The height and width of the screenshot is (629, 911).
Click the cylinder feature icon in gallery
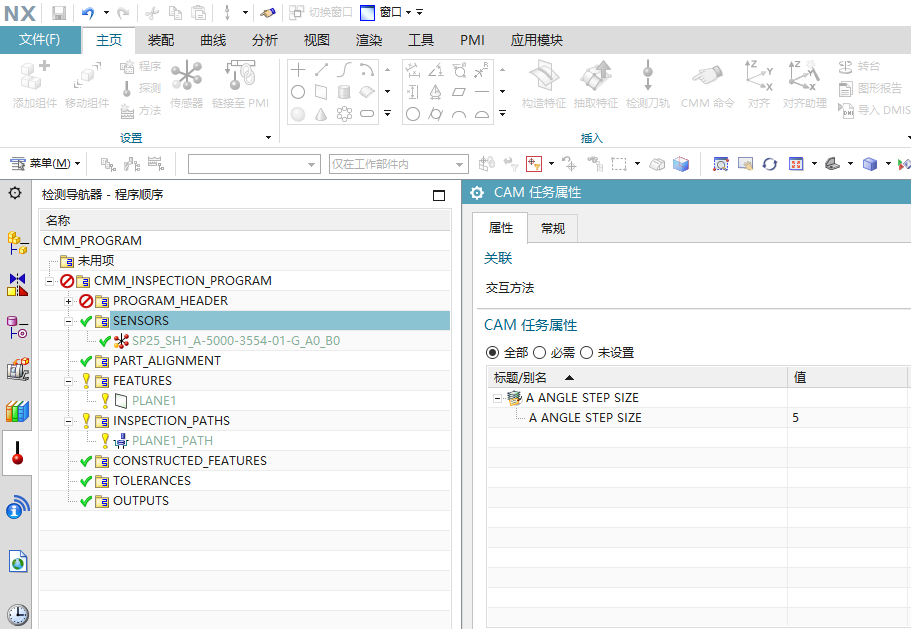pos(344,92)
